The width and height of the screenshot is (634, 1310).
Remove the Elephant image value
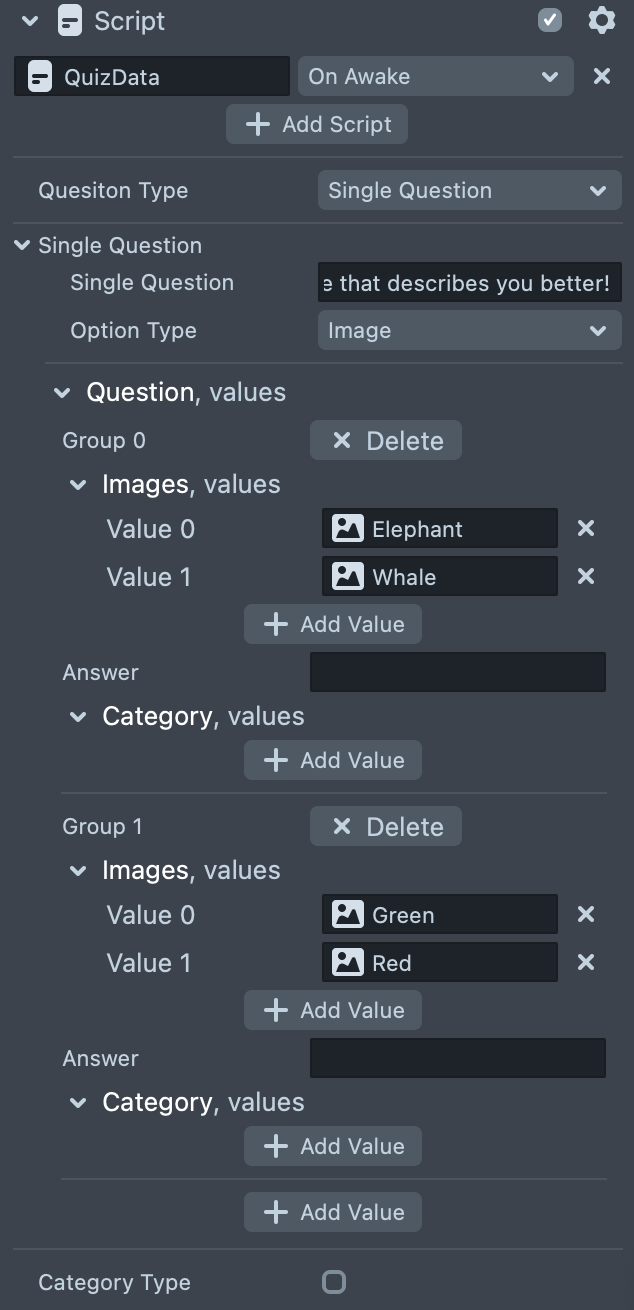click(586, 528)
